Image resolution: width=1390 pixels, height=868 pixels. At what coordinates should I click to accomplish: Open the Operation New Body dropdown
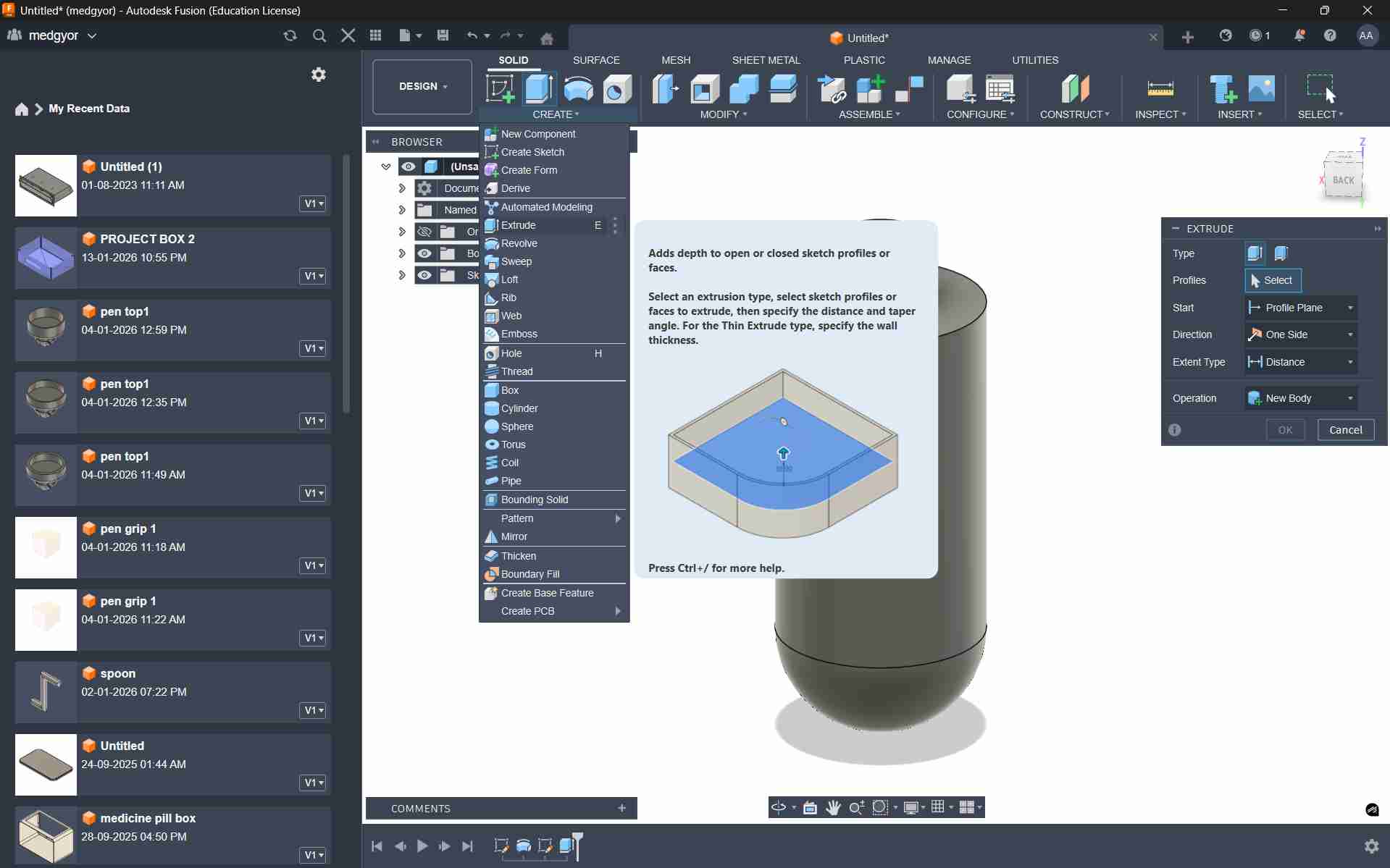click(1301, 398)
